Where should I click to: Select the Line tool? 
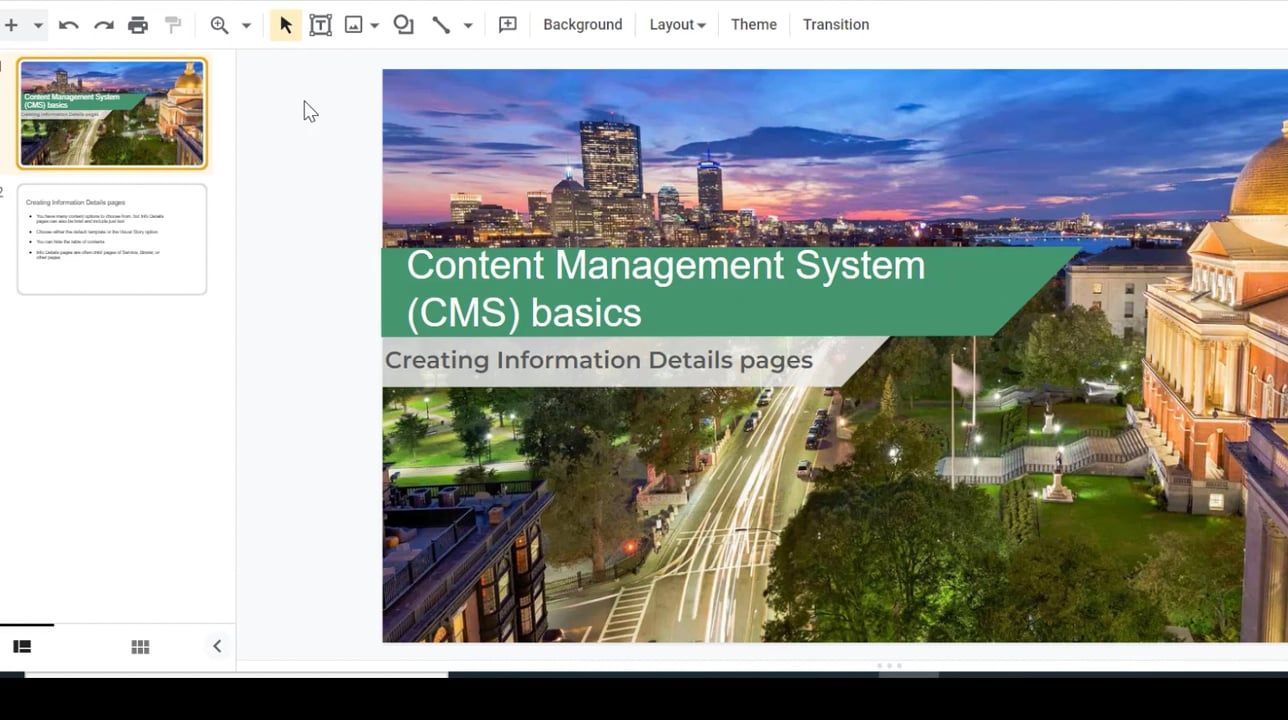pyautogui.click(x=440, y=25)
